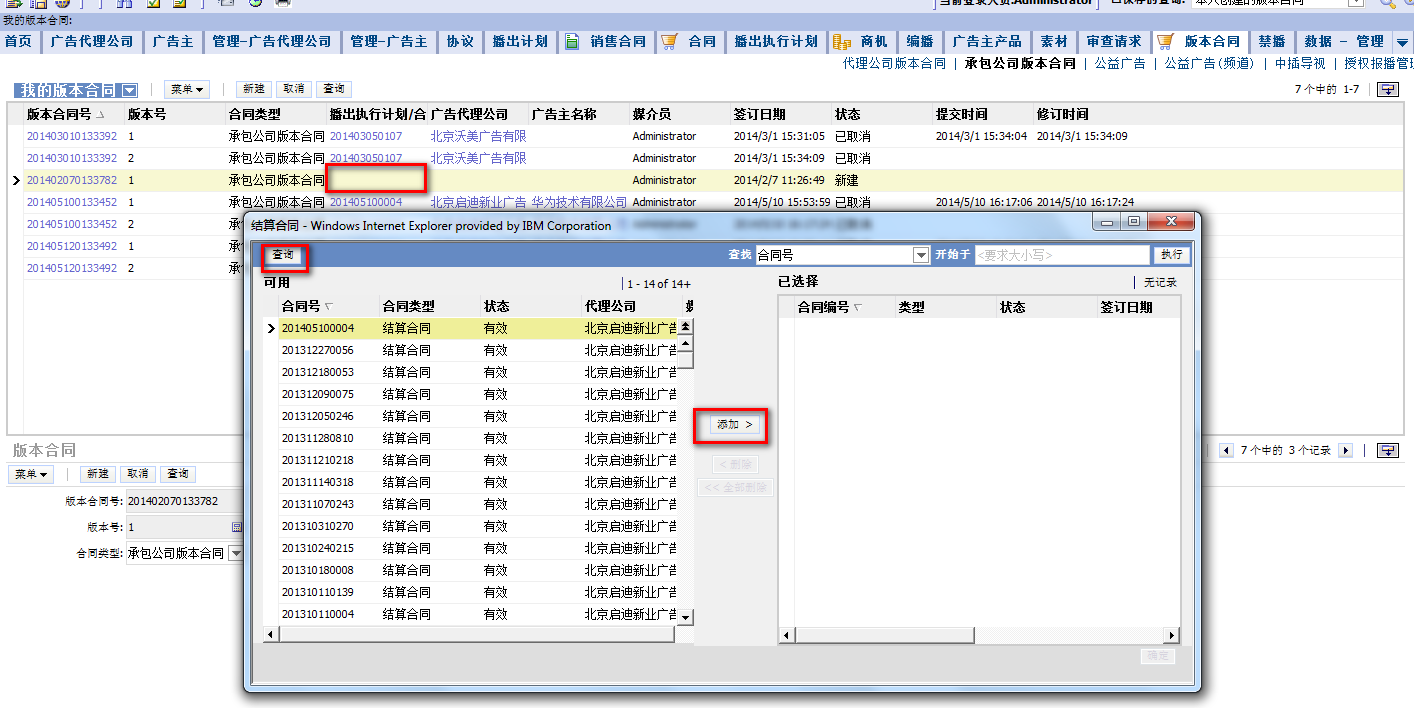Select contract row 201312090075
The image size is (1414, 708).
[x=478, y=394]
